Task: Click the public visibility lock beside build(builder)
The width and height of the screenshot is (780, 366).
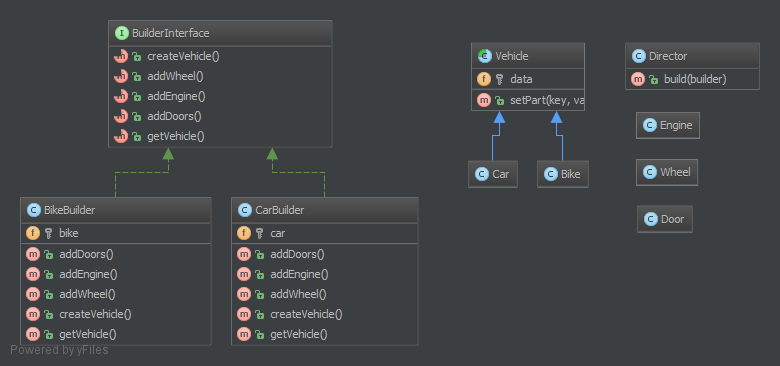Action: (x=654, y=80)
